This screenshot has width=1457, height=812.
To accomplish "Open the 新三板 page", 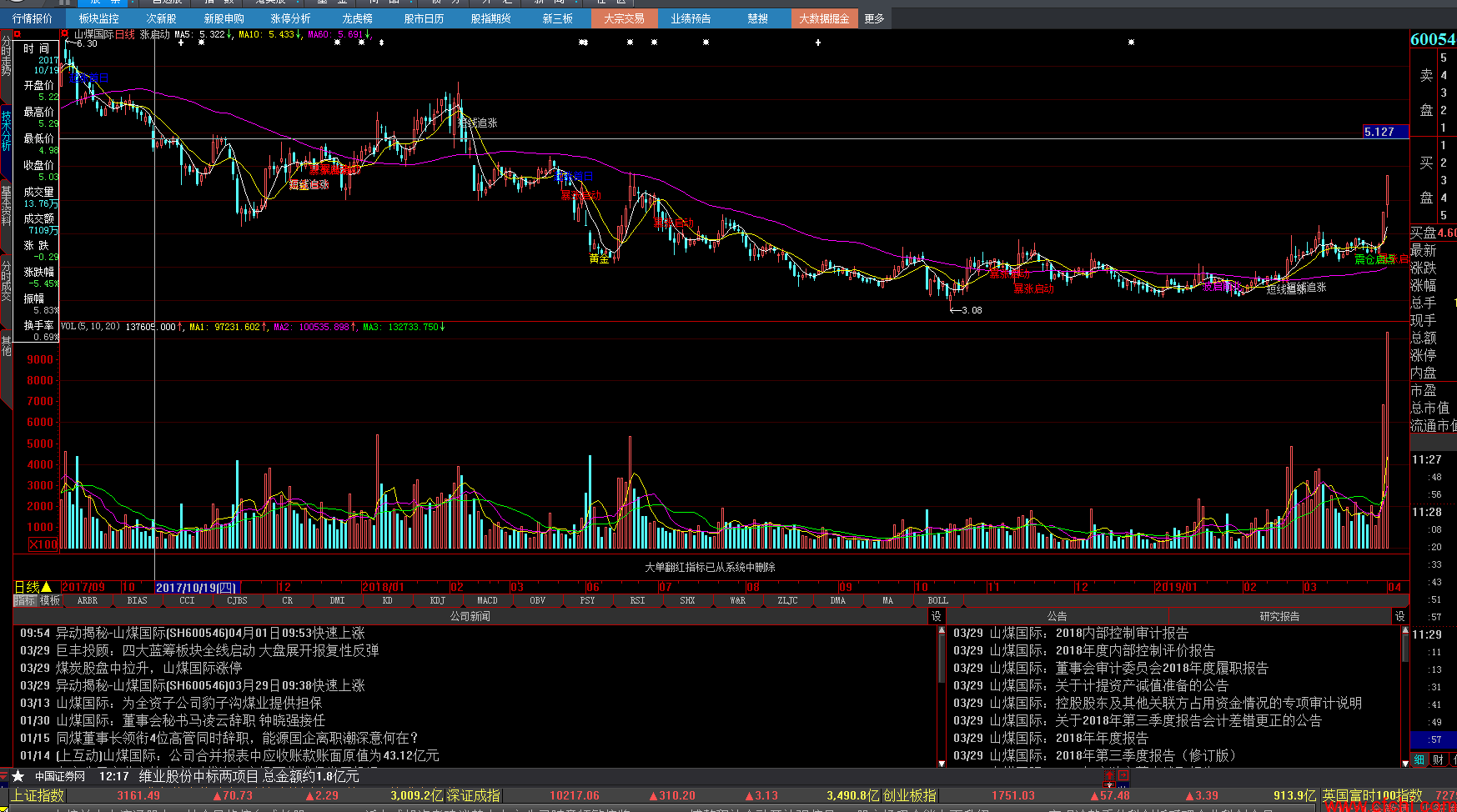I will 557,18.
